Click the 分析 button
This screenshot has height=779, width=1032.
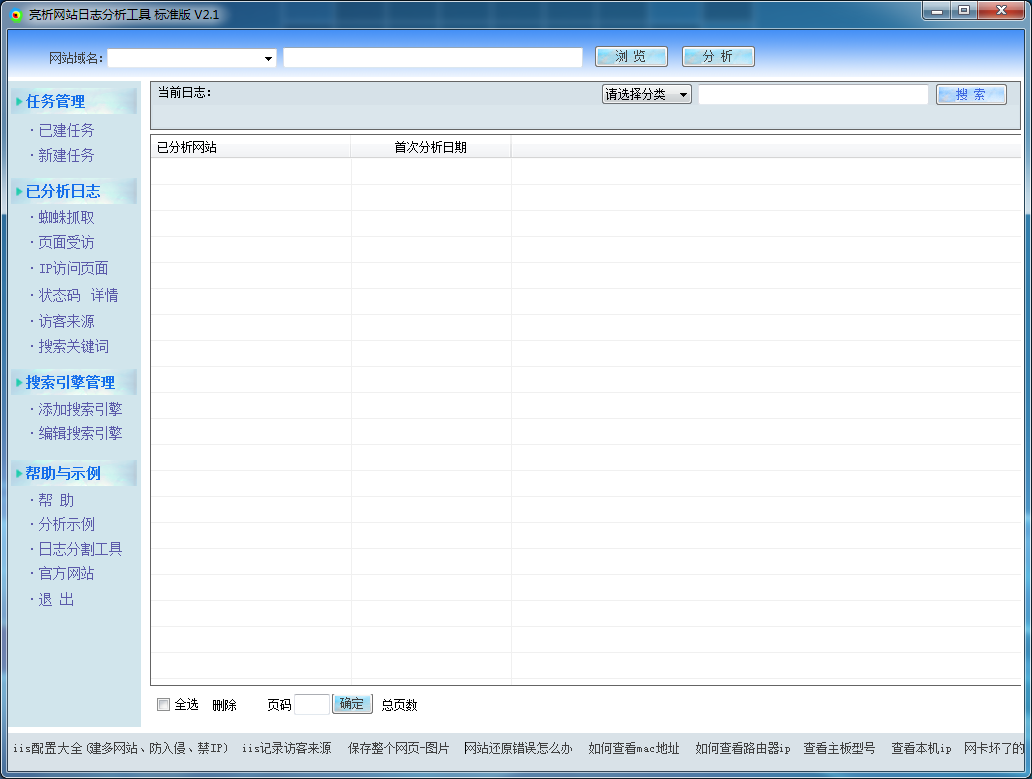(x=718, y=57)
